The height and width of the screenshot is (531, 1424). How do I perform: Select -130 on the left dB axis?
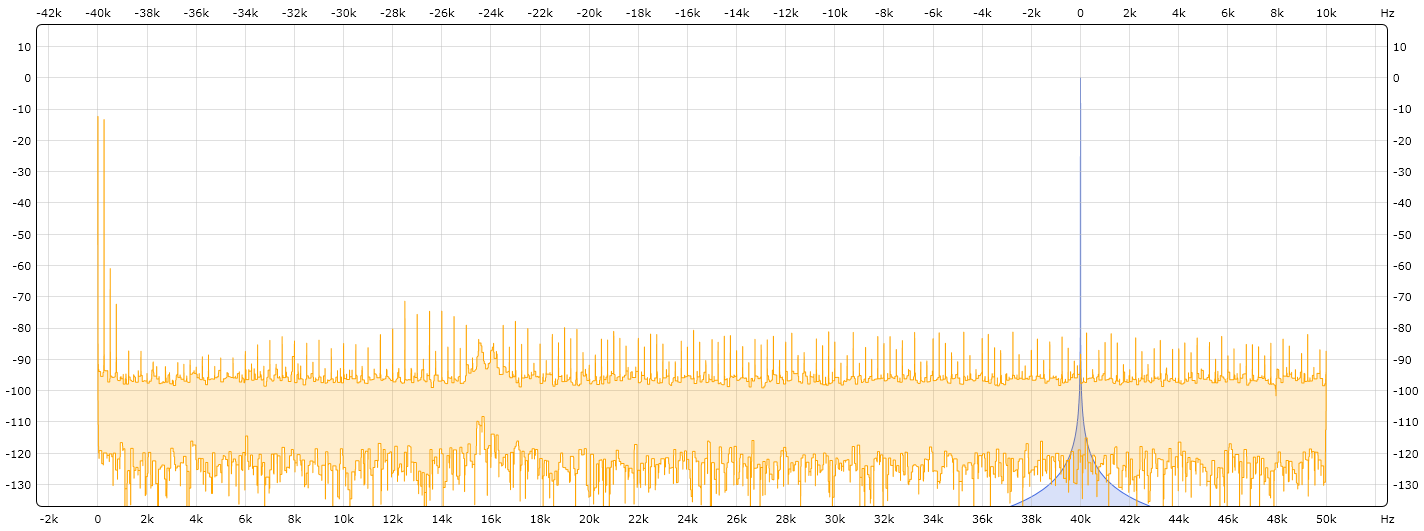tap(19, 485)
